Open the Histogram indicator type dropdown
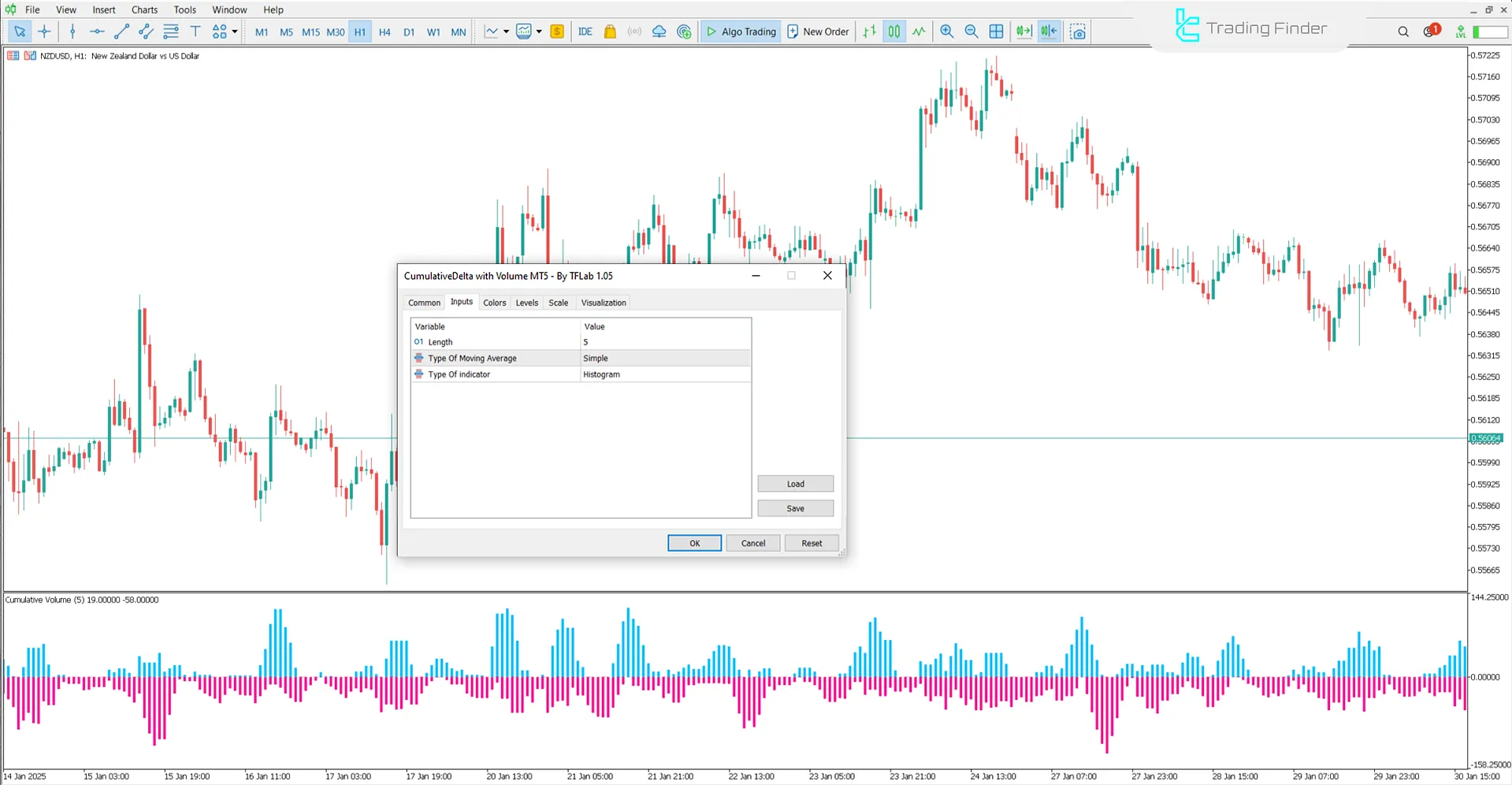This screenshot has height=785, width=1512. (664, 374)
